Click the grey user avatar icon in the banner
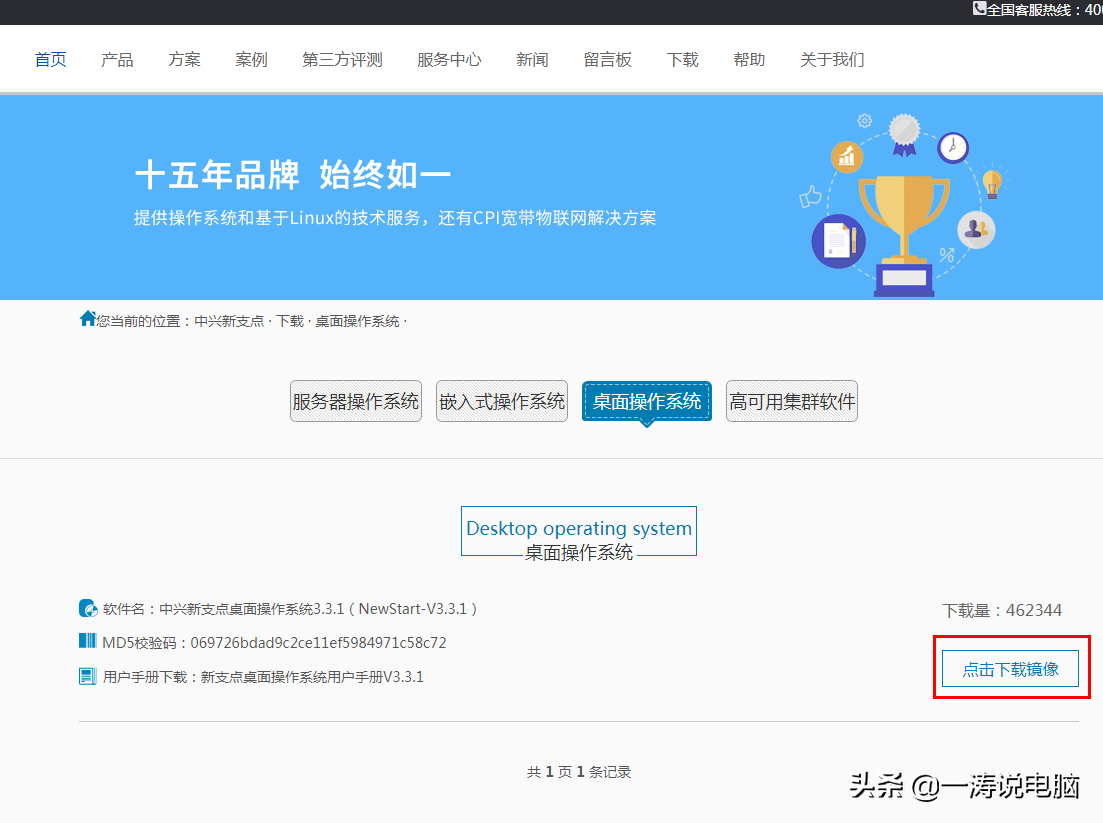The image size is (1103, 823). pyautogui.click(x=976, y=229)
